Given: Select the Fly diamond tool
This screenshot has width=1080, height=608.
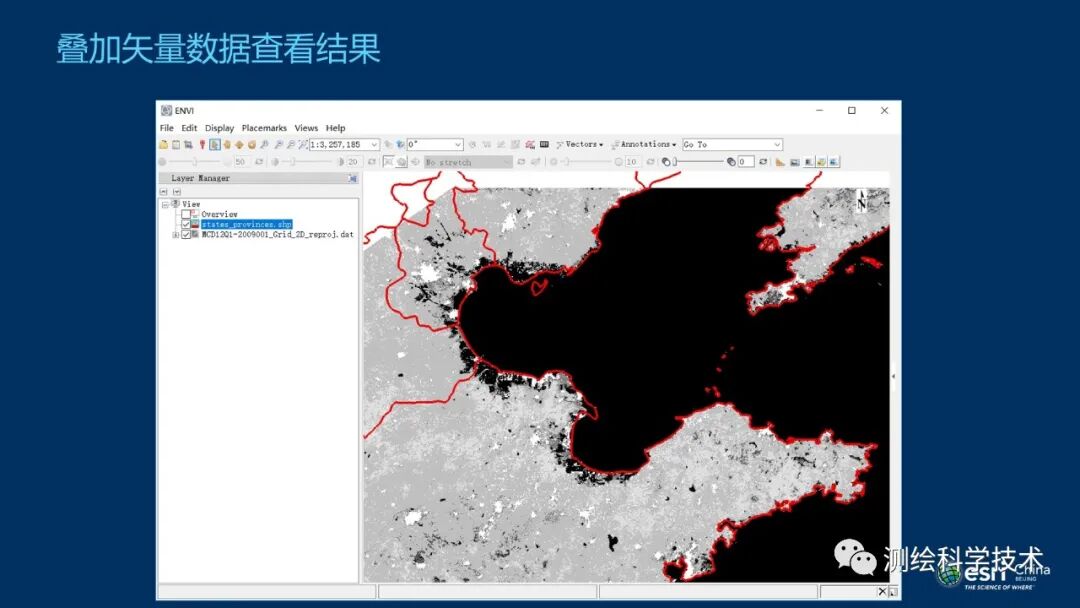Looking at the screenshot, I should click(x=239, y=145).
